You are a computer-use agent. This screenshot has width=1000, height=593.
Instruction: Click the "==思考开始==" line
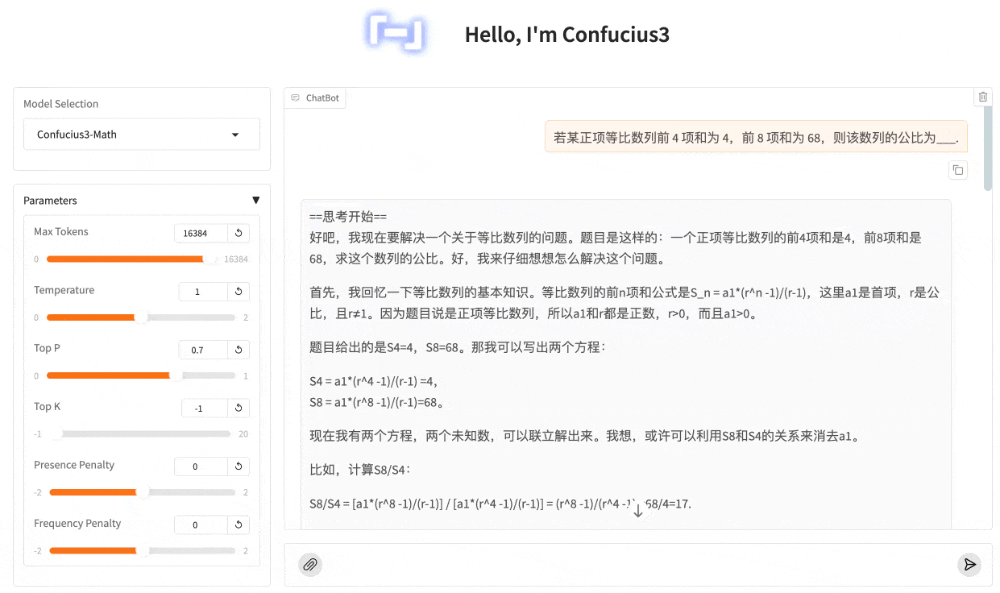click(x=348, y=216)
